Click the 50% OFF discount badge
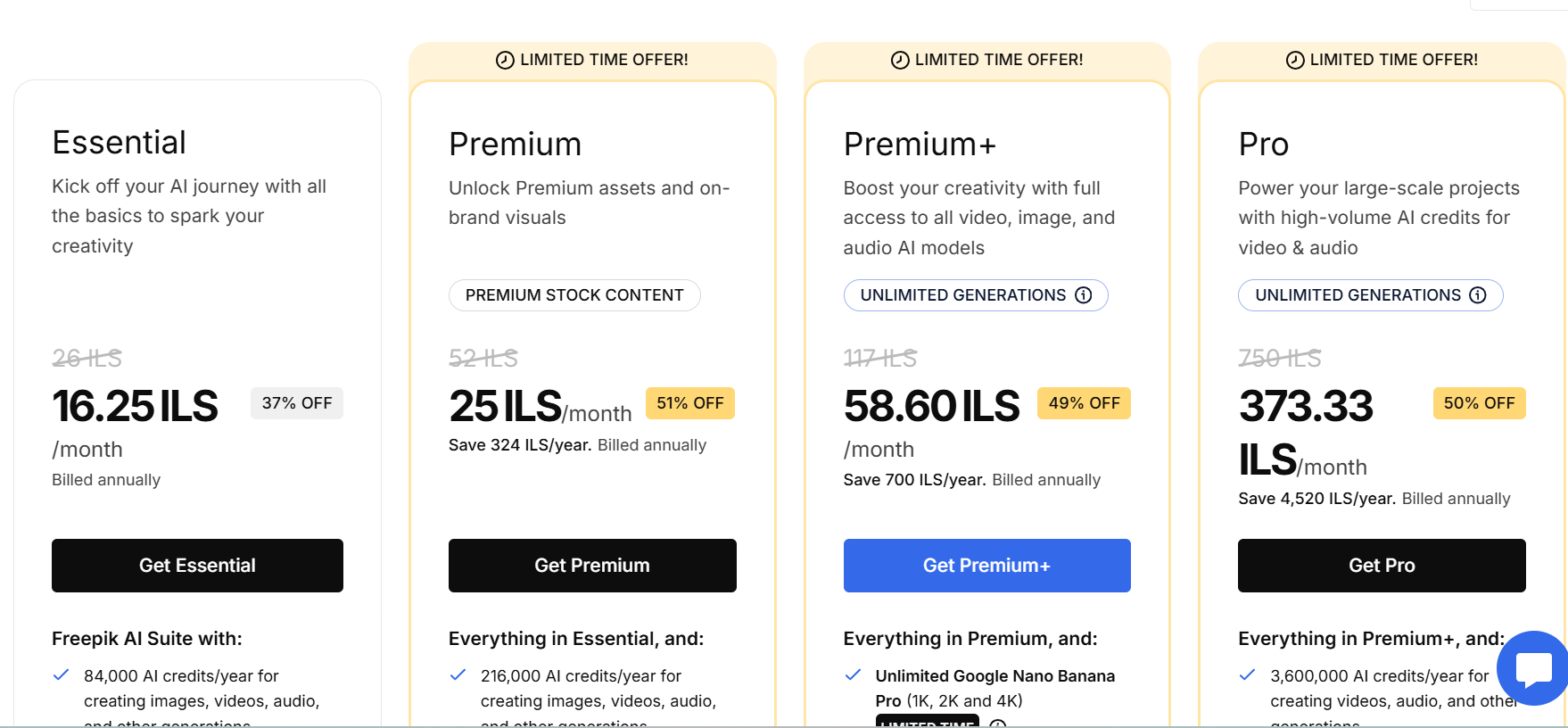 click(1479, 403)
